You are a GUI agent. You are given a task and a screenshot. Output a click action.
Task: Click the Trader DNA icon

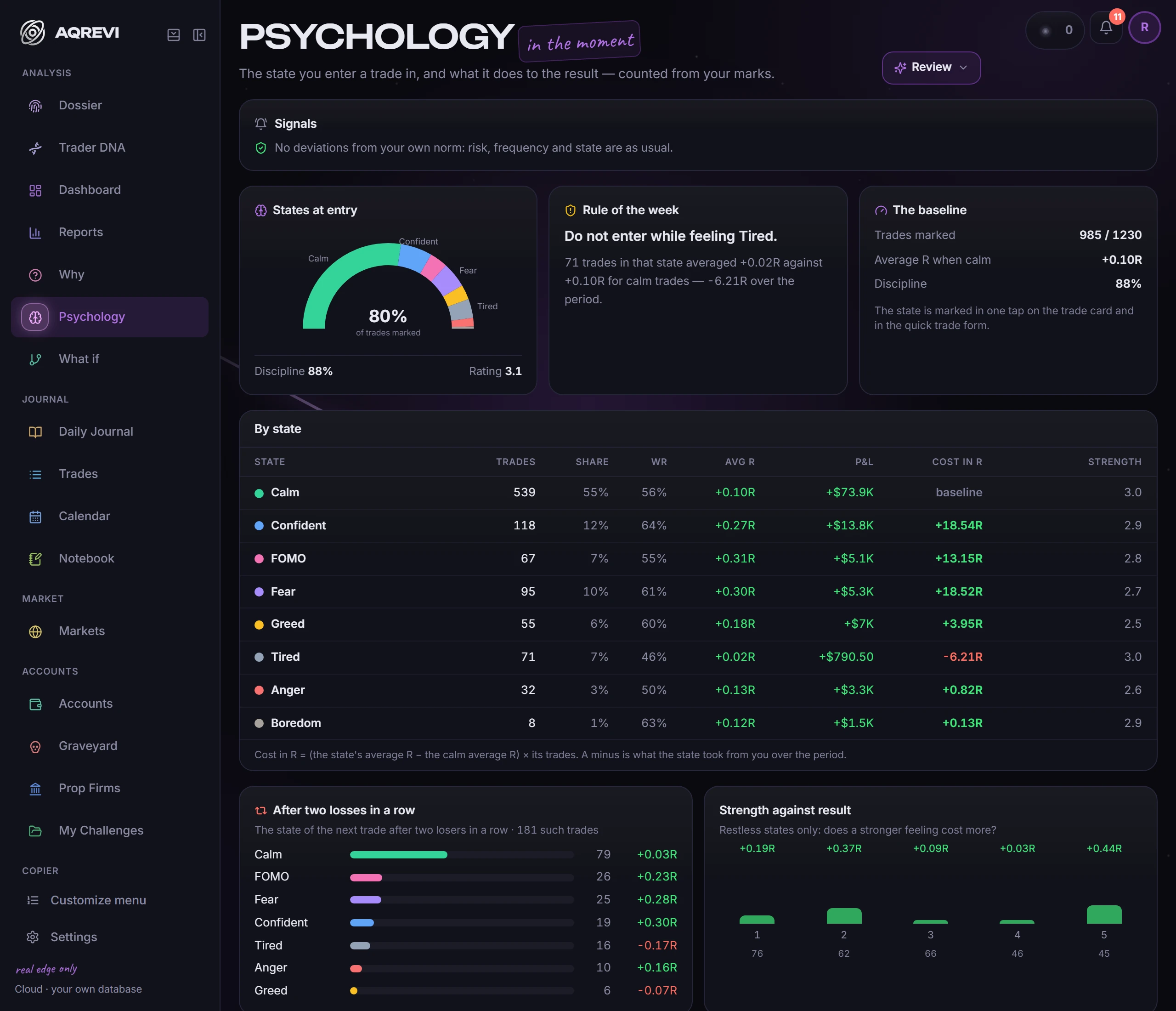[x=35, y=148]
